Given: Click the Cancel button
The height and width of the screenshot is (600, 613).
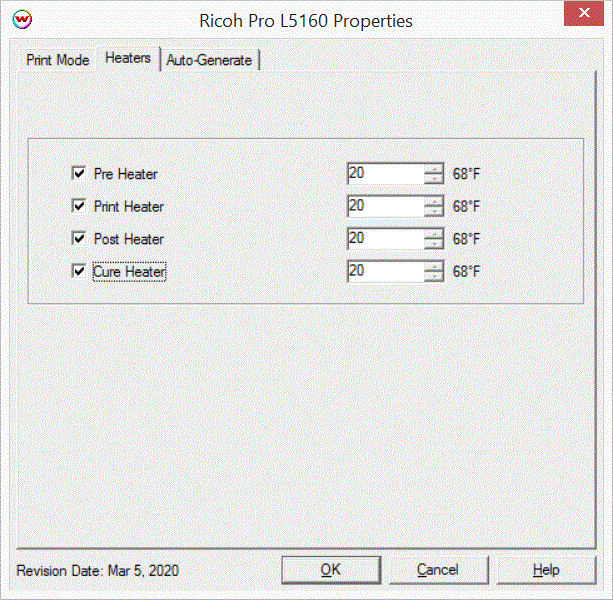Looking at the screenshot, I should [438, 570].
